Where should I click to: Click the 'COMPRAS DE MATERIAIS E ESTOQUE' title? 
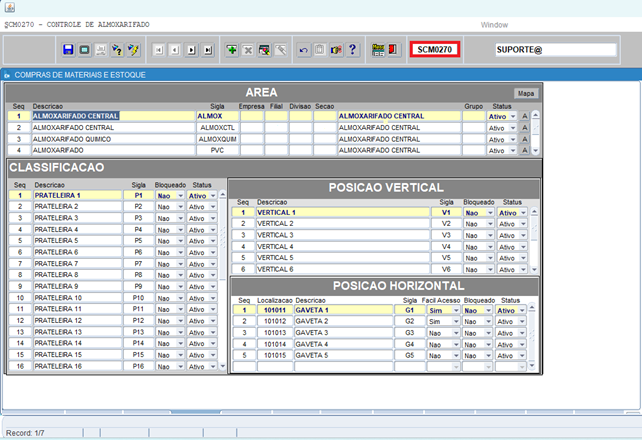(x=80, y=75)
